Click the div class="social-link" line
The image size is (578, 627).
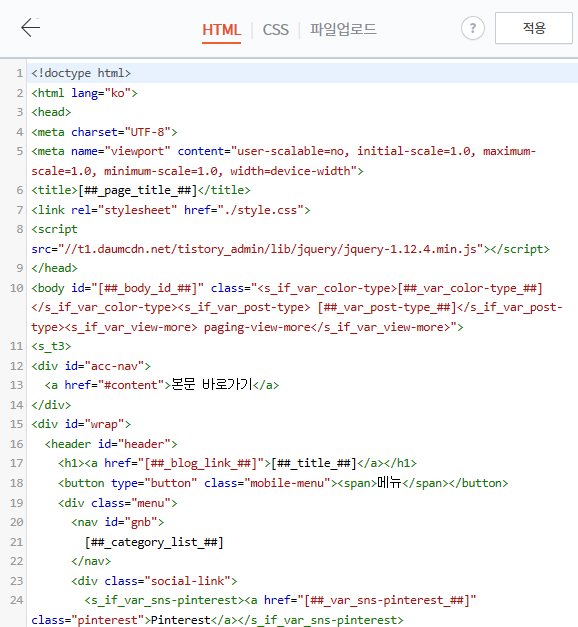coord(154,581)
